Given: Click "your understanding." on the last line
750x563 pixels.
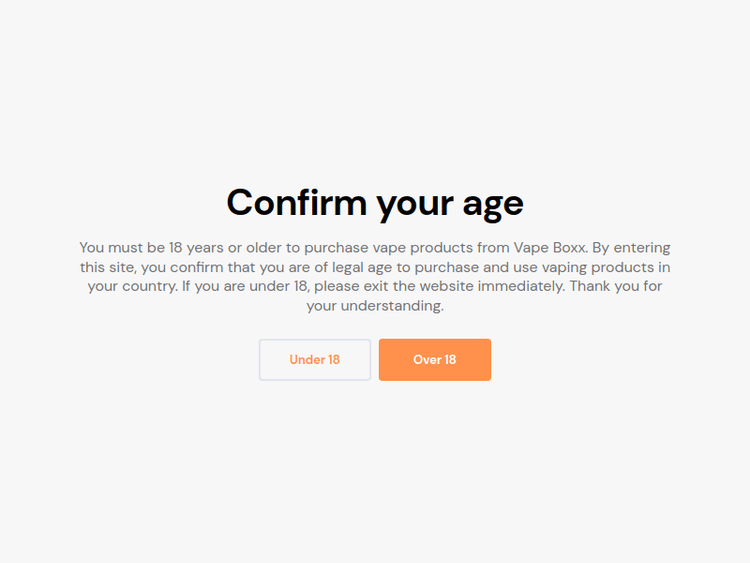Looking at the screenshot, I should coord(375,306).
